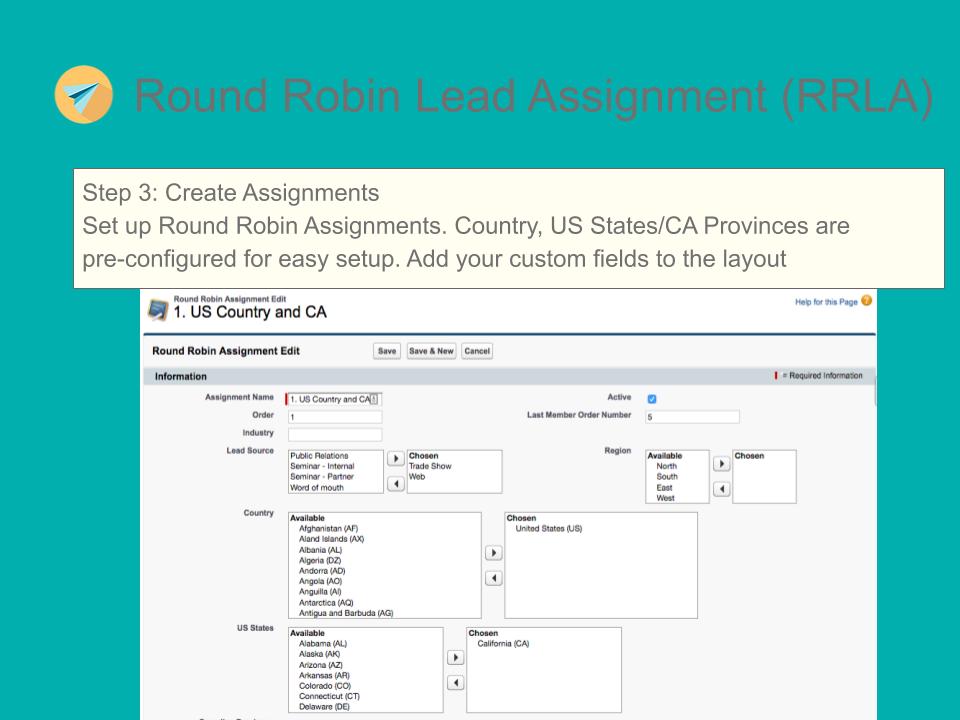Click the right arrow beside US States lists
This screenshot has height=720, width=960.
tap(455, 657)
